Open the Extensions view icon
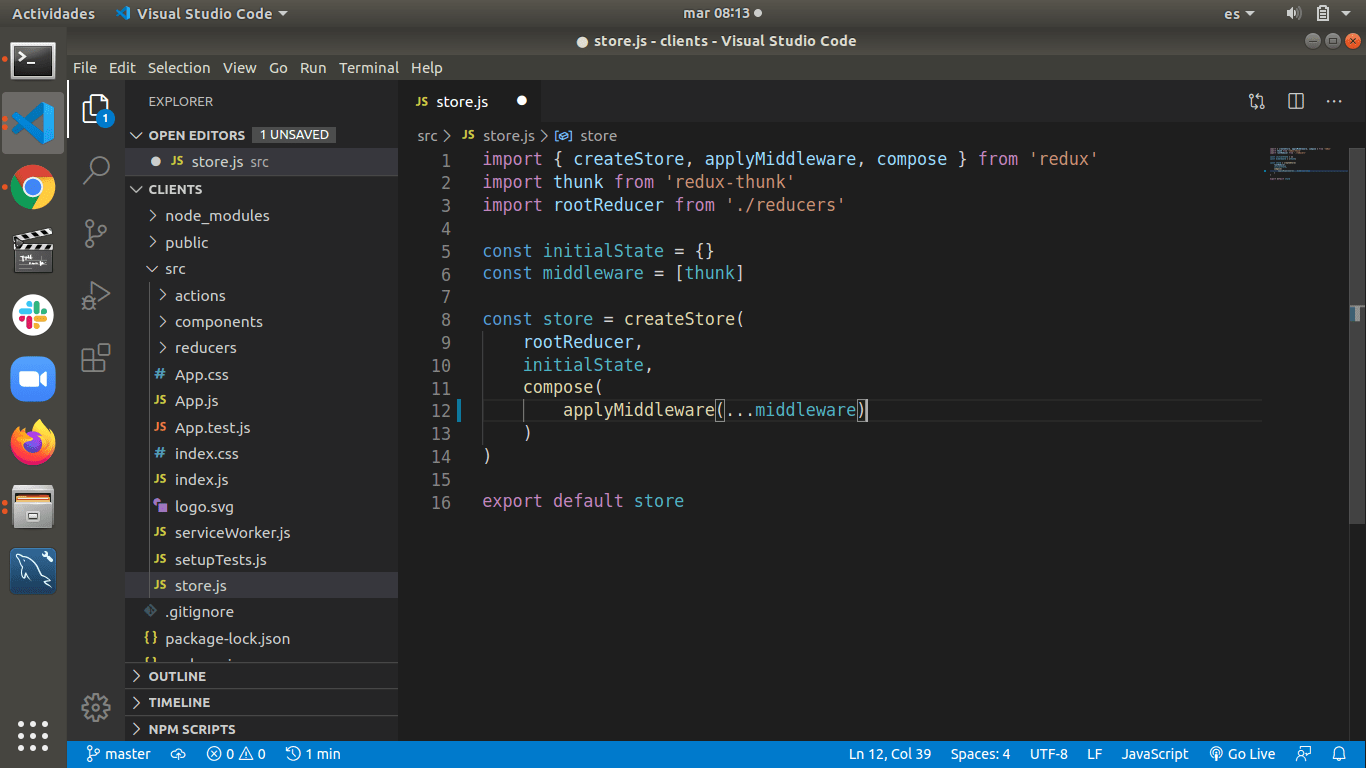The image size is (1366, 768). (x=96, y=358)
